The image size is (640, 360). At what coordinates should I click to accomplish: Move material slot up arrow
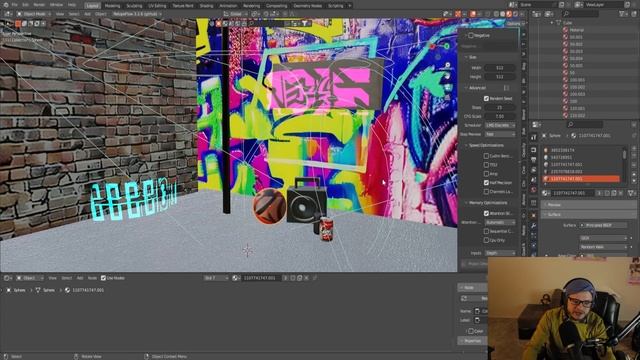click(634, 175)
